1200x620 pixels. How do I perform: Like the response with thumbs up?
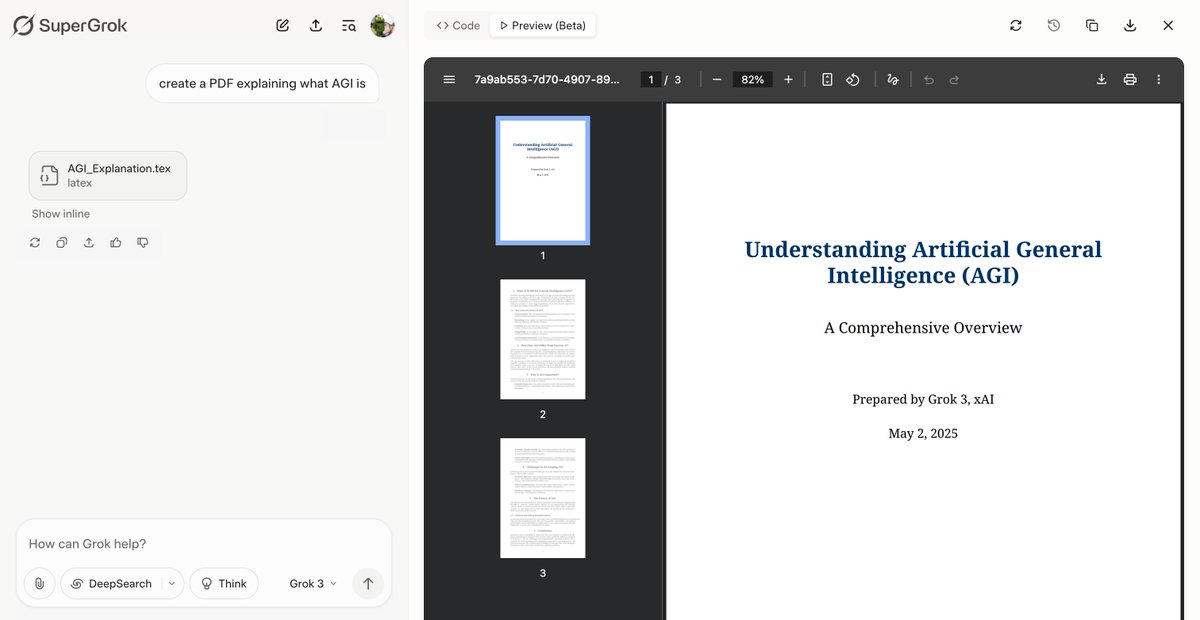click(116, 242)
